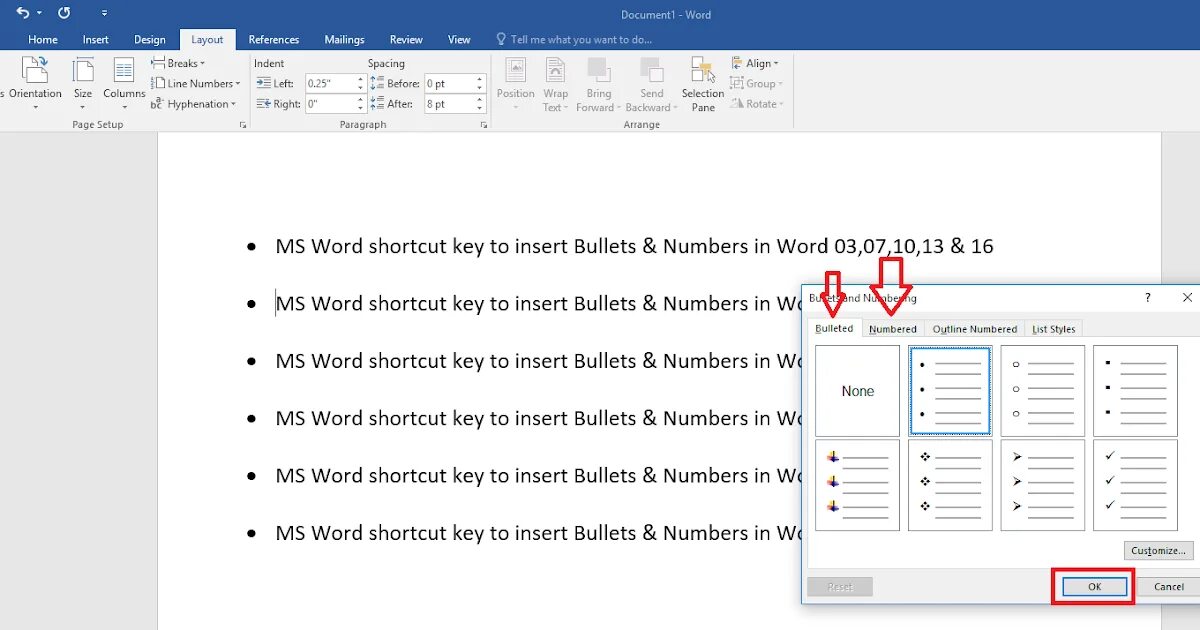Click the bullet line ending '03,07,10,13 & 16'
The image size is (1200, 630).
(634, 246)
